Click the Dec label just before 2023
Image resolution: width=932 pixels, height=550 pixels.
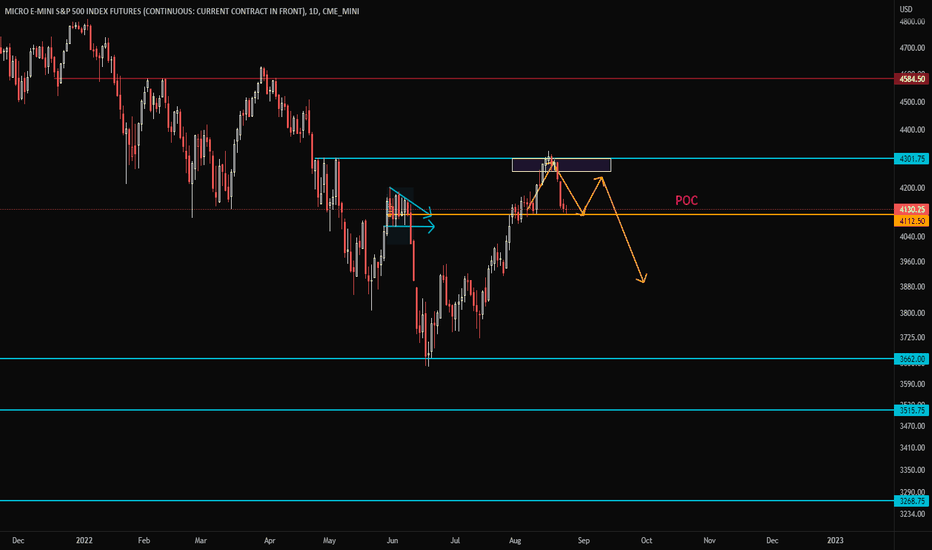[x=772, y=540]
